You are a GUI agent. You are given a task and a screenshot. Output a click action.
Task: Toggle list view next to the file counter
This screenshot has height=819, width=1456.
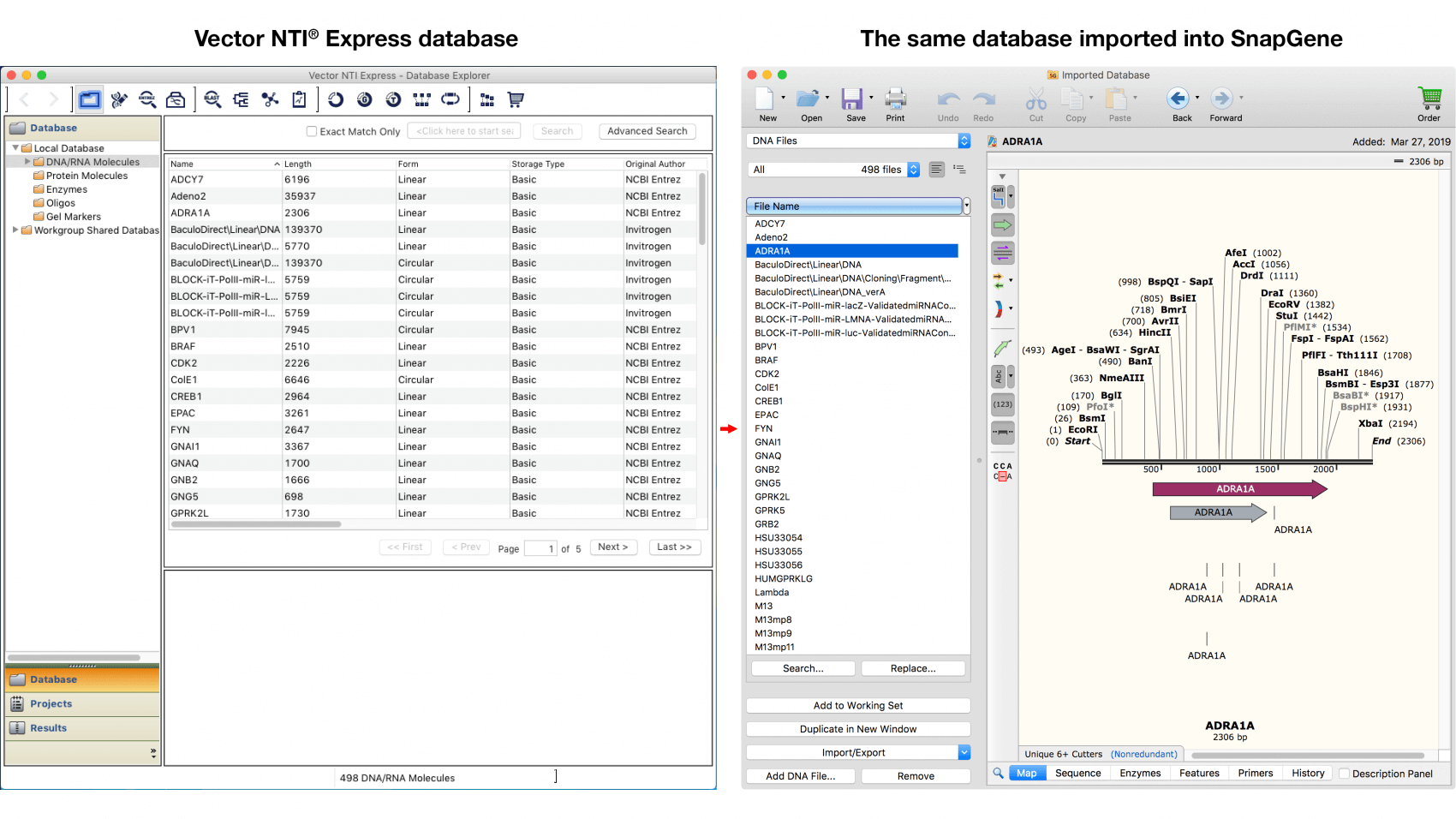click(x=960, y=169)
